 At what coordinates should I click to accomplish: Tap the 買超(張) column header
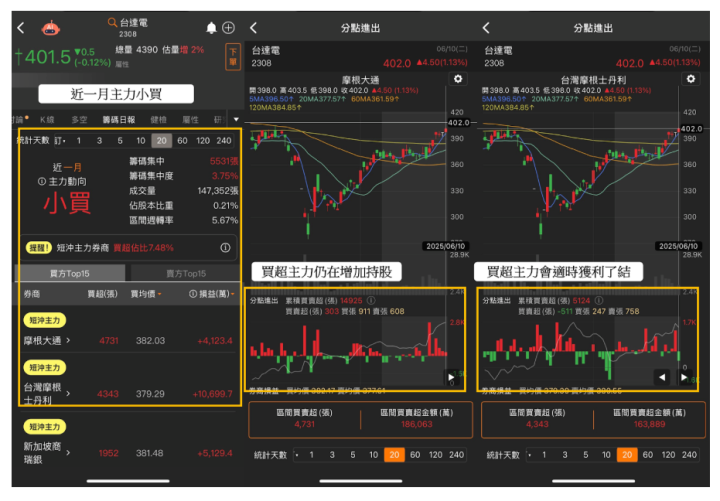(102, 294)
